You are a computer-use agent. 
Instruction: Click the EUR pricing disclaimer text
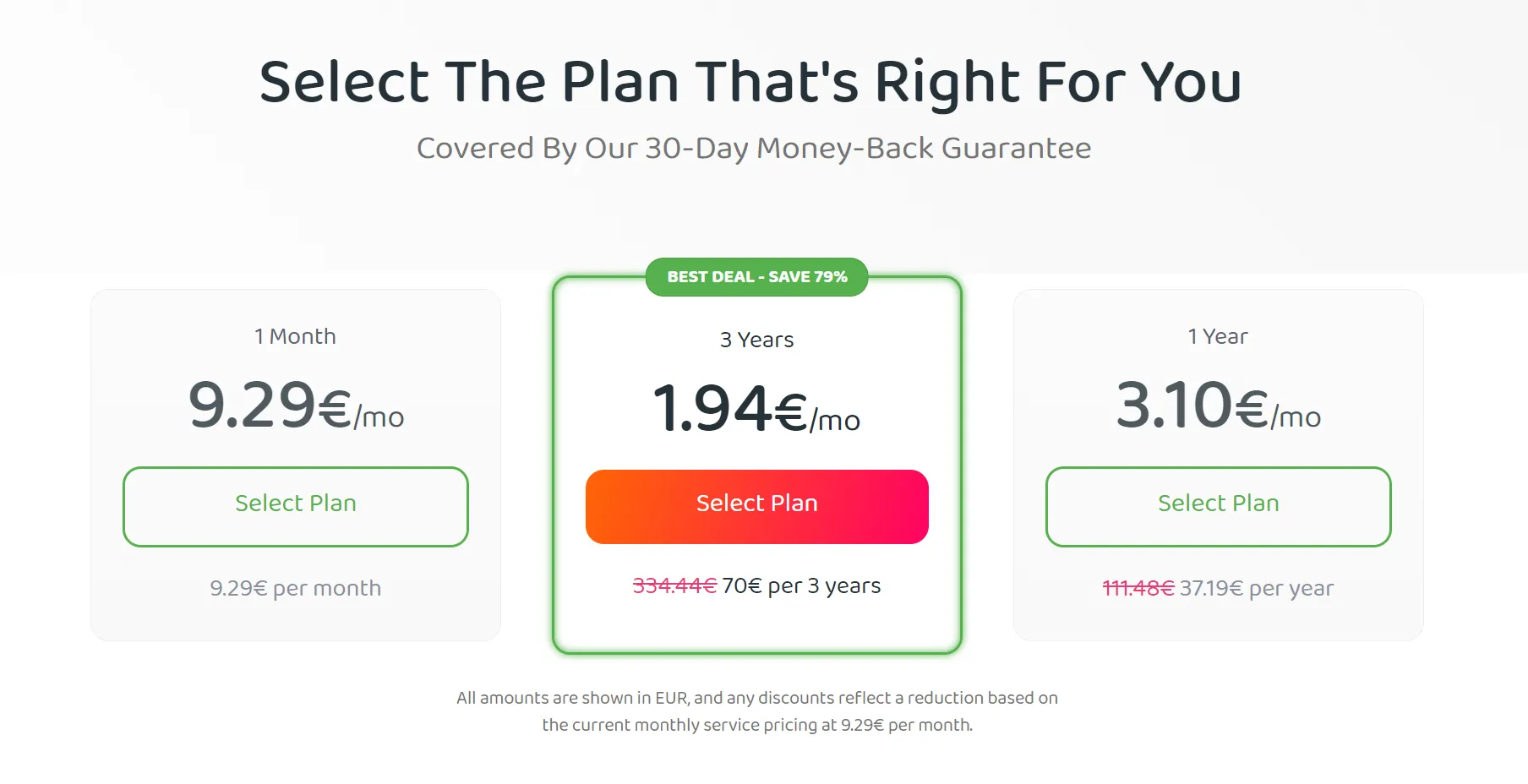[756, 710]
